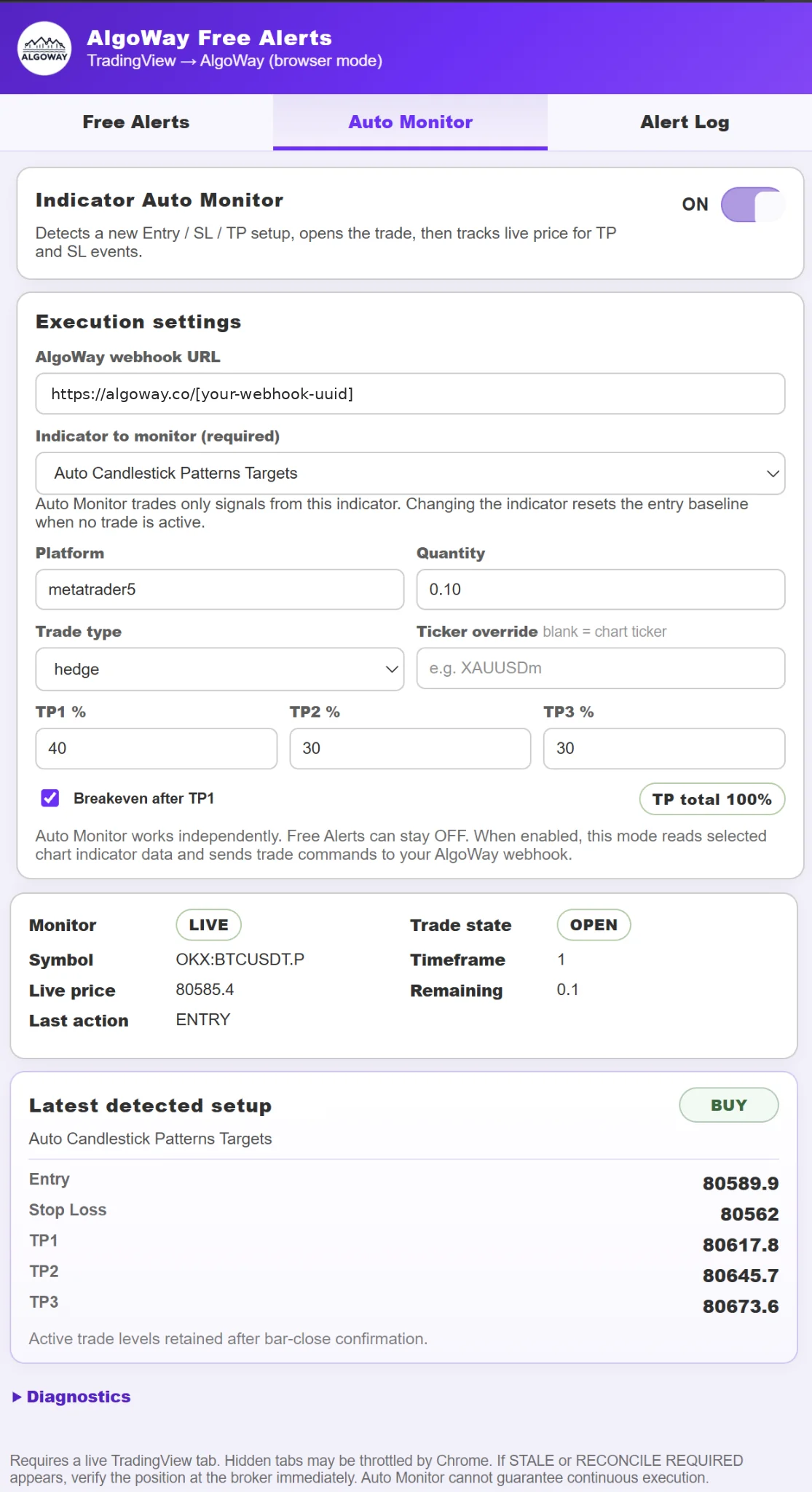Click the BUY setup direction badge
This screenshot has height=1492, width=812.
pyautogui.click(x=728, y=1105)
